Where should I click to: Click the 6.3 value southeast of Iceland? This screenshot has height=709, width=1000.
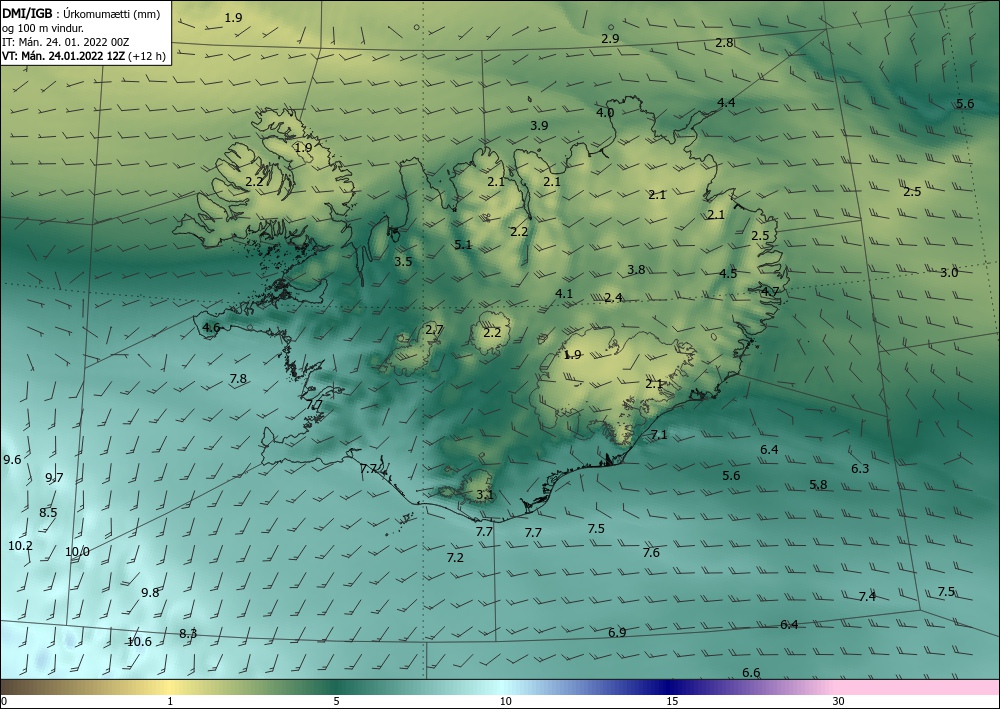[x=860, y=468]
